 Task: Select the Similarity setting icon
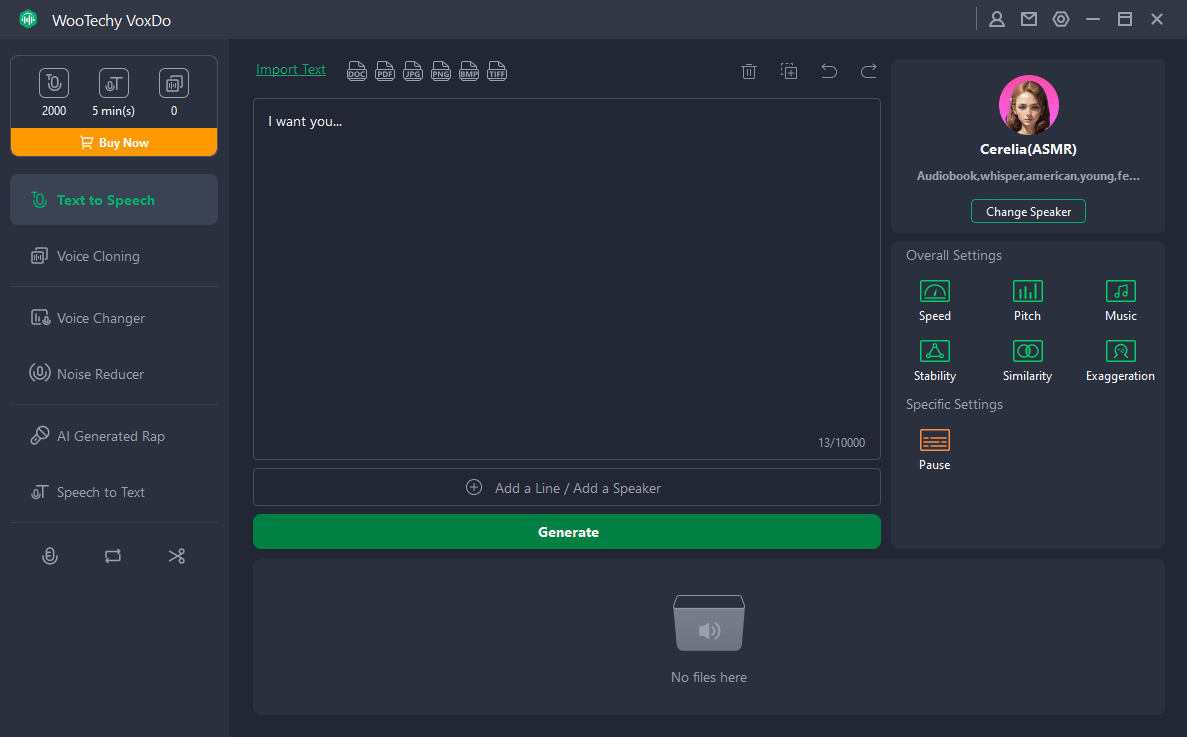tap(1027, 351)
